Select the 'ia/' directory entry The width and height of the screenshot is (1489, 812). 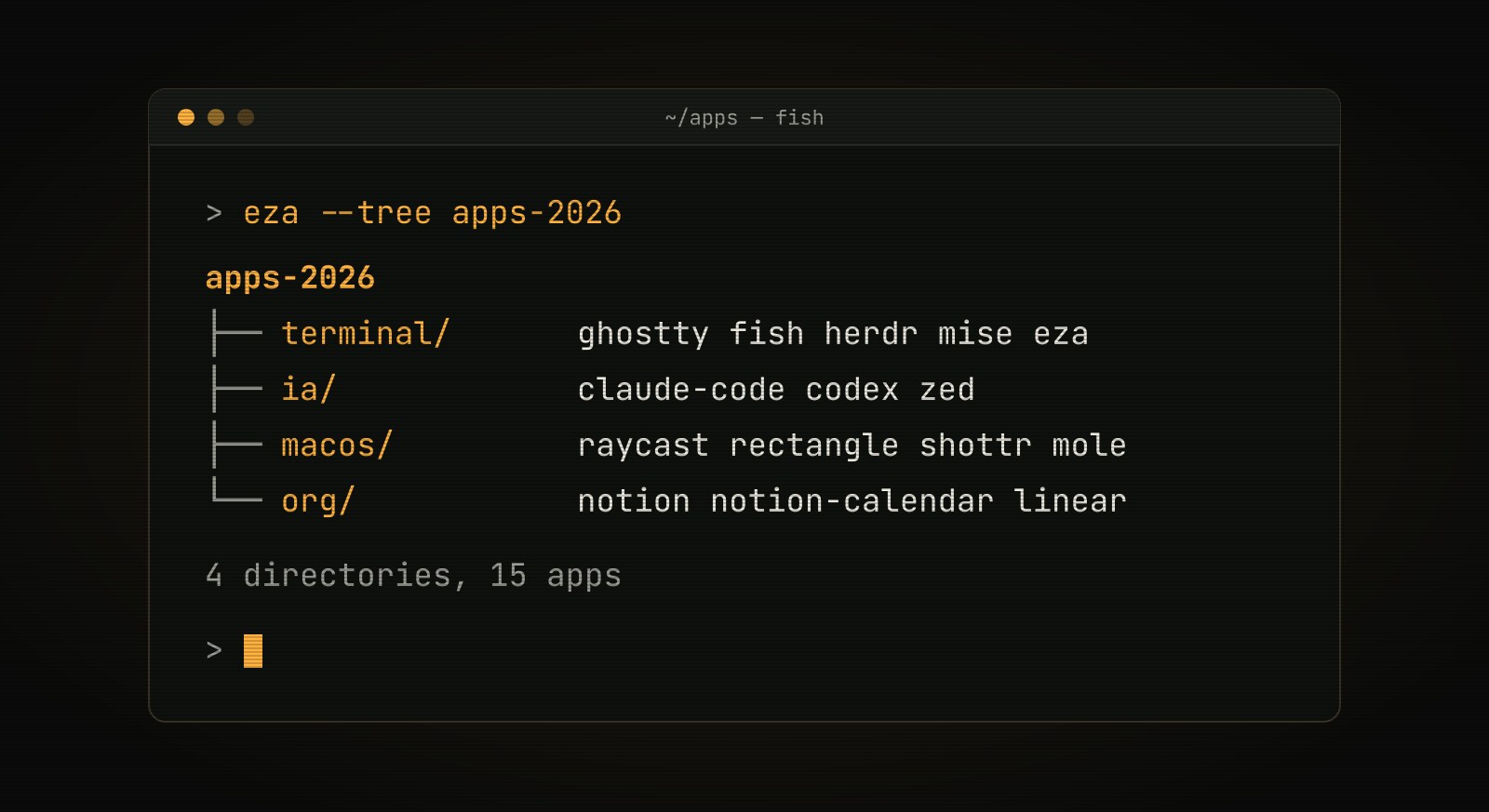(308, 390)
